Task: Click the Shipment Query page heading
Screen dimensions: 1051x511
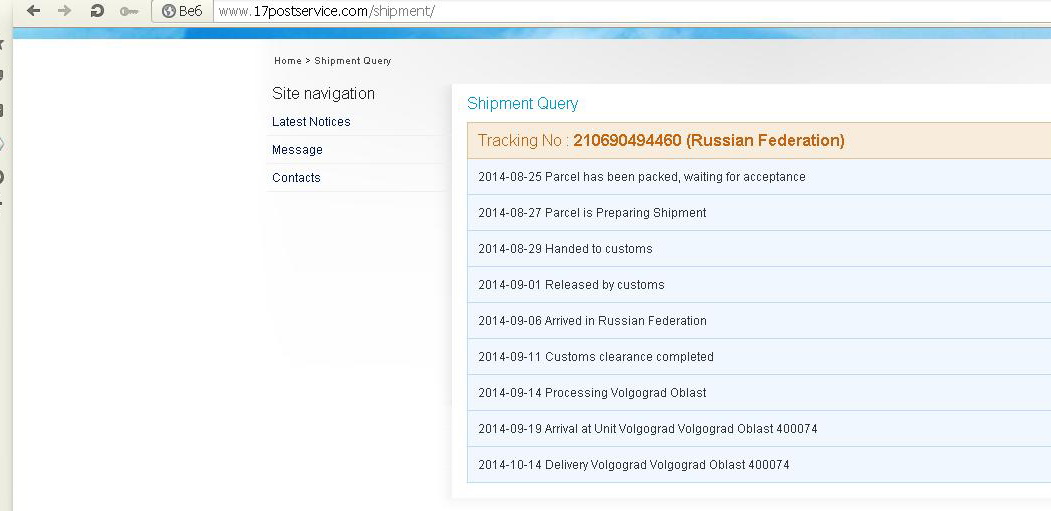Action: click(x=522, y=104)
